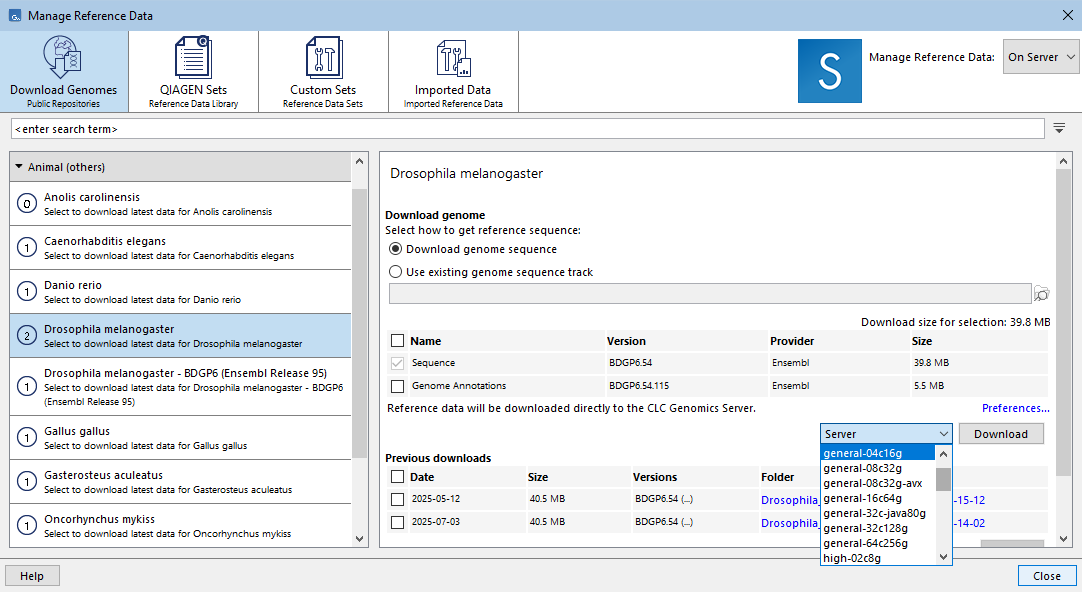Browse for an existing genome sequence track
This screenshot has height=592, width=1082.
pos(1041,293)
